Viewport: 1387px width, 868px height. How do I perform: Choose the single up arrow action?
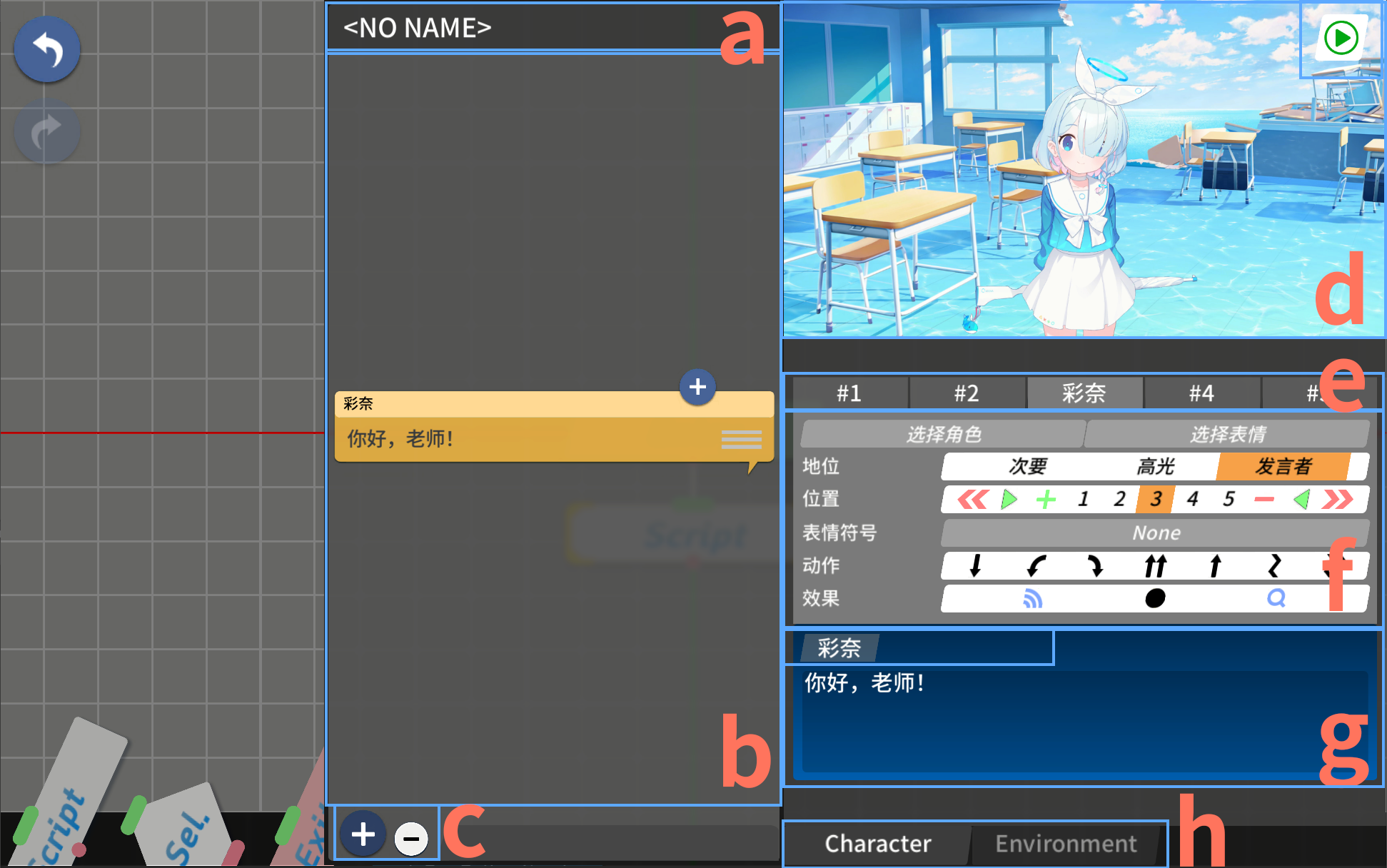[1215, 565]
